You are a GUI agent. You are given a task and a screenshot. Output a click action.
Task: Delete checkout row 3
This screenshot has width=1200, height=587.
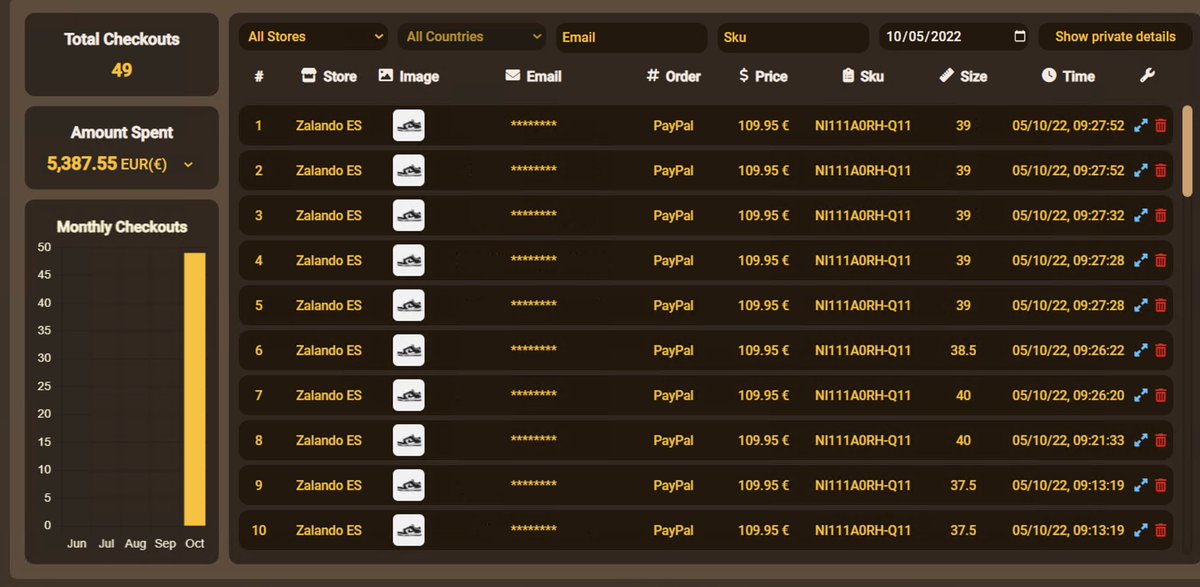[1161, 216]
